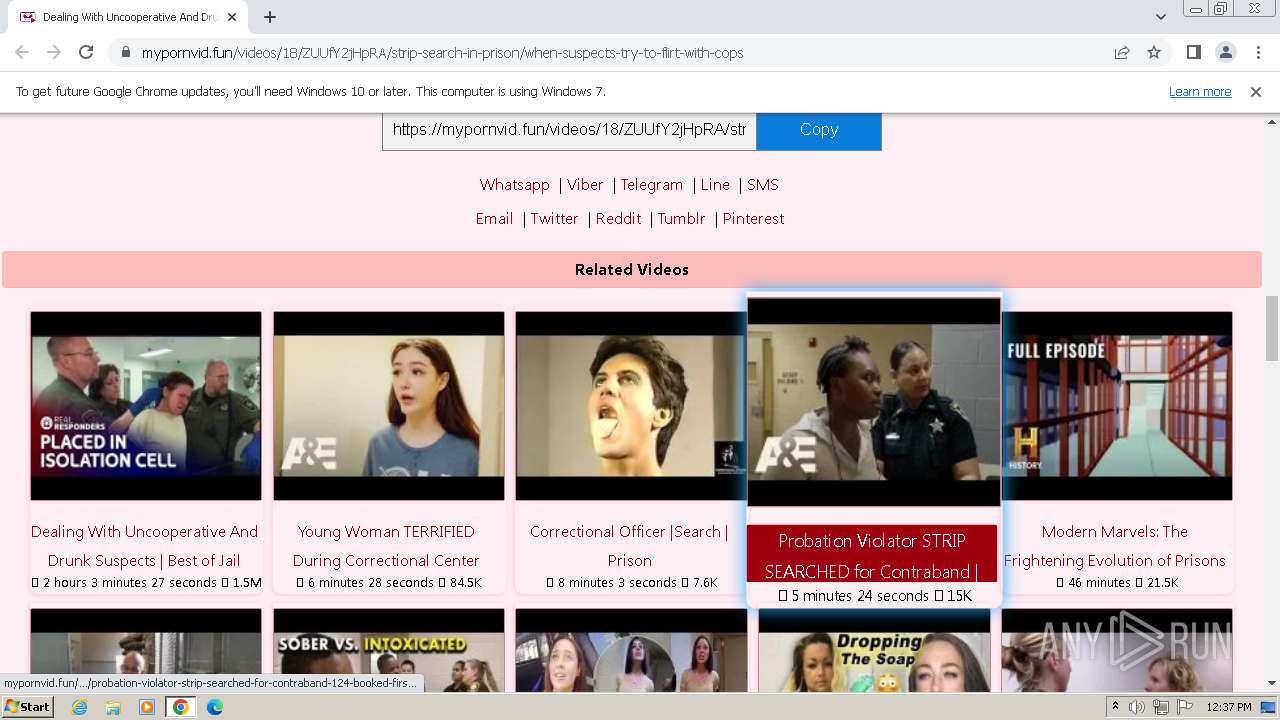This screenshot has width=1280, height=720.
Task: Select the Related Videos header bar
Action: click(632, 270)
